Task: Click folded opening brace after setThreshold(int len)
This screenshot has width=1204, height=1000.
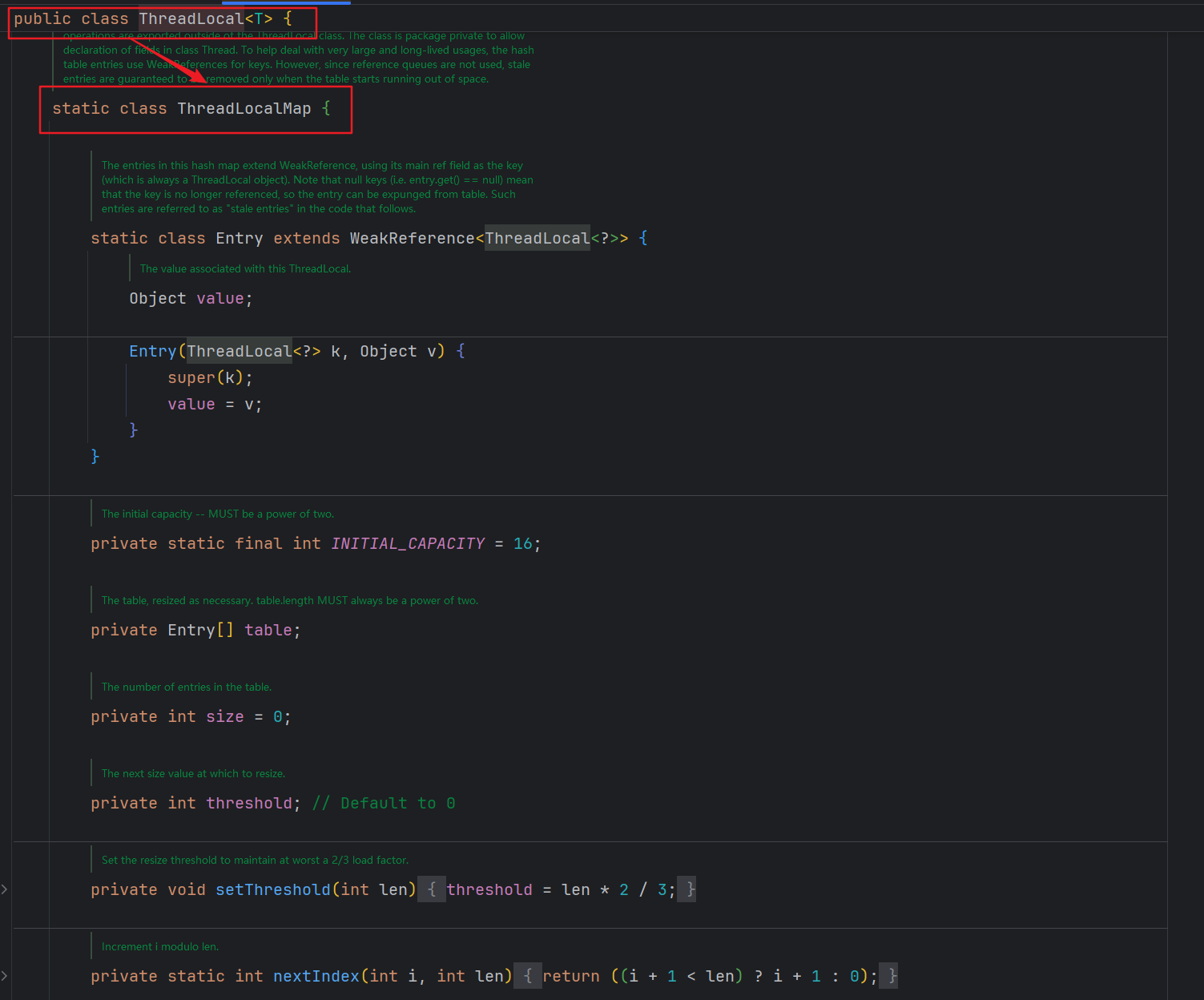Action: (x=431, y=889)
